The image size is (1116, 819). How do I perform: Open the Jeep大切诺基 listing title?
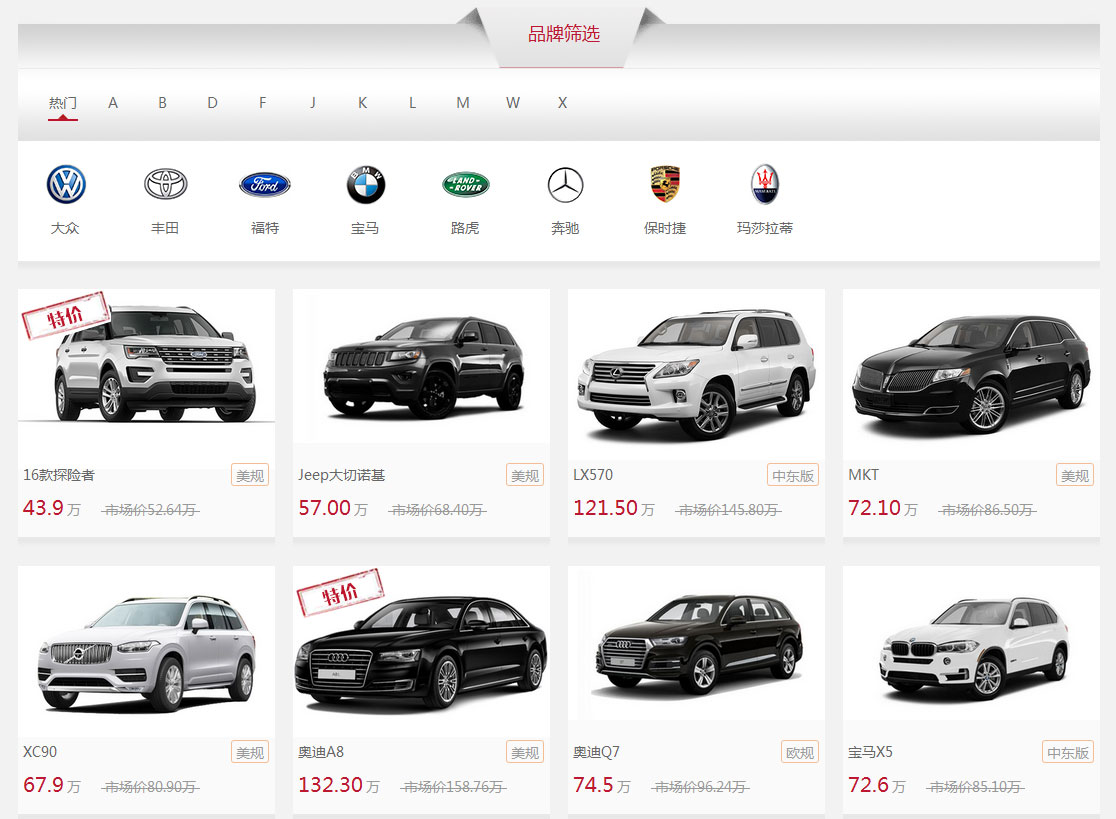coord(341,475)
